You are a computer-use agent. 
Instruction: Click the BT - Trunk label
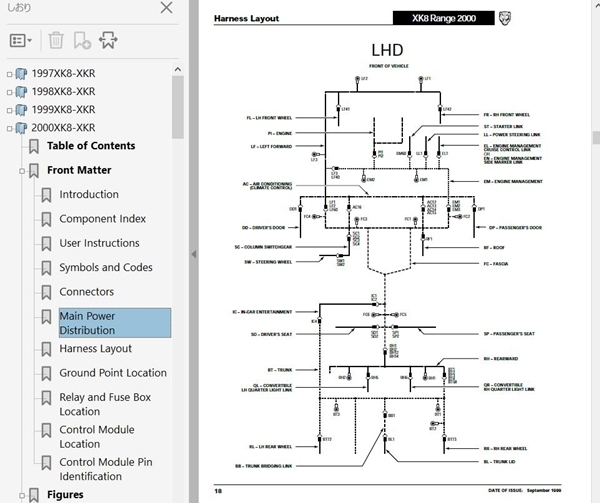click(x=279, y=370)
